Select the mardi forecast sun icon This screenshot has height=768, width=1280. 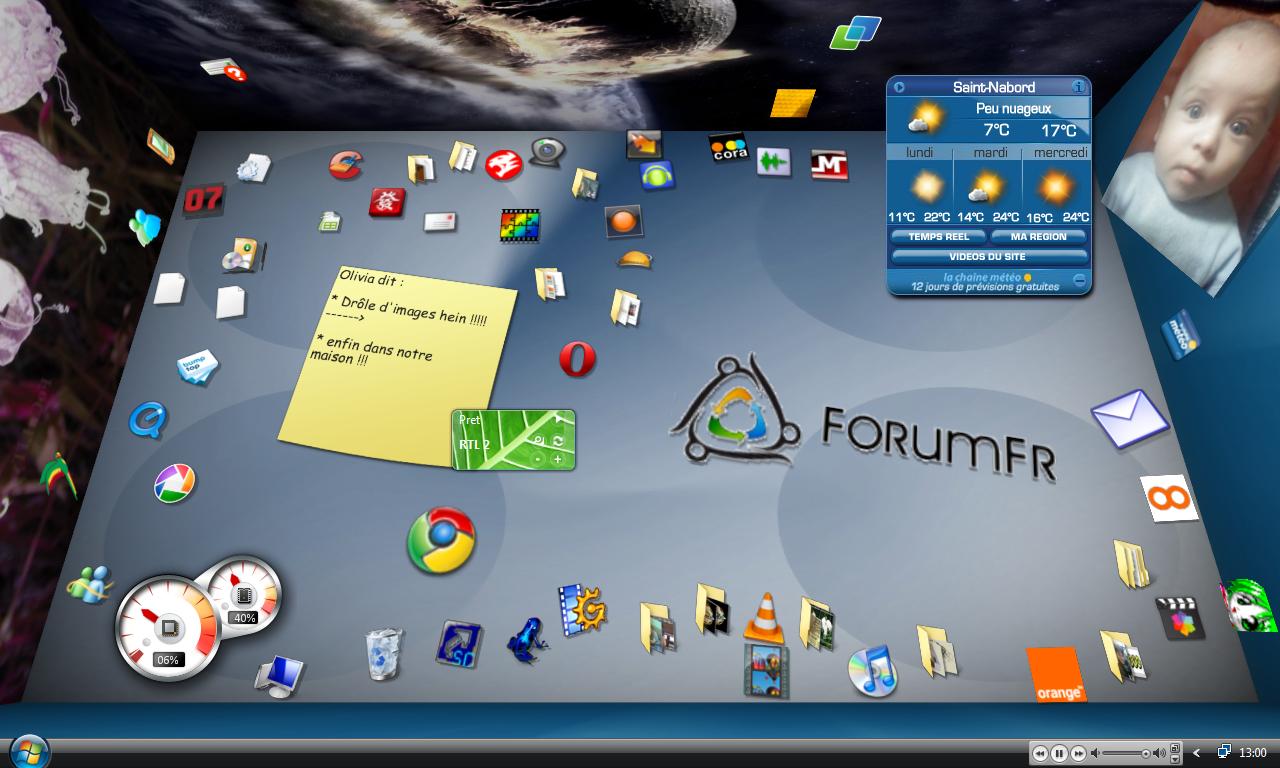coord(987,188)
